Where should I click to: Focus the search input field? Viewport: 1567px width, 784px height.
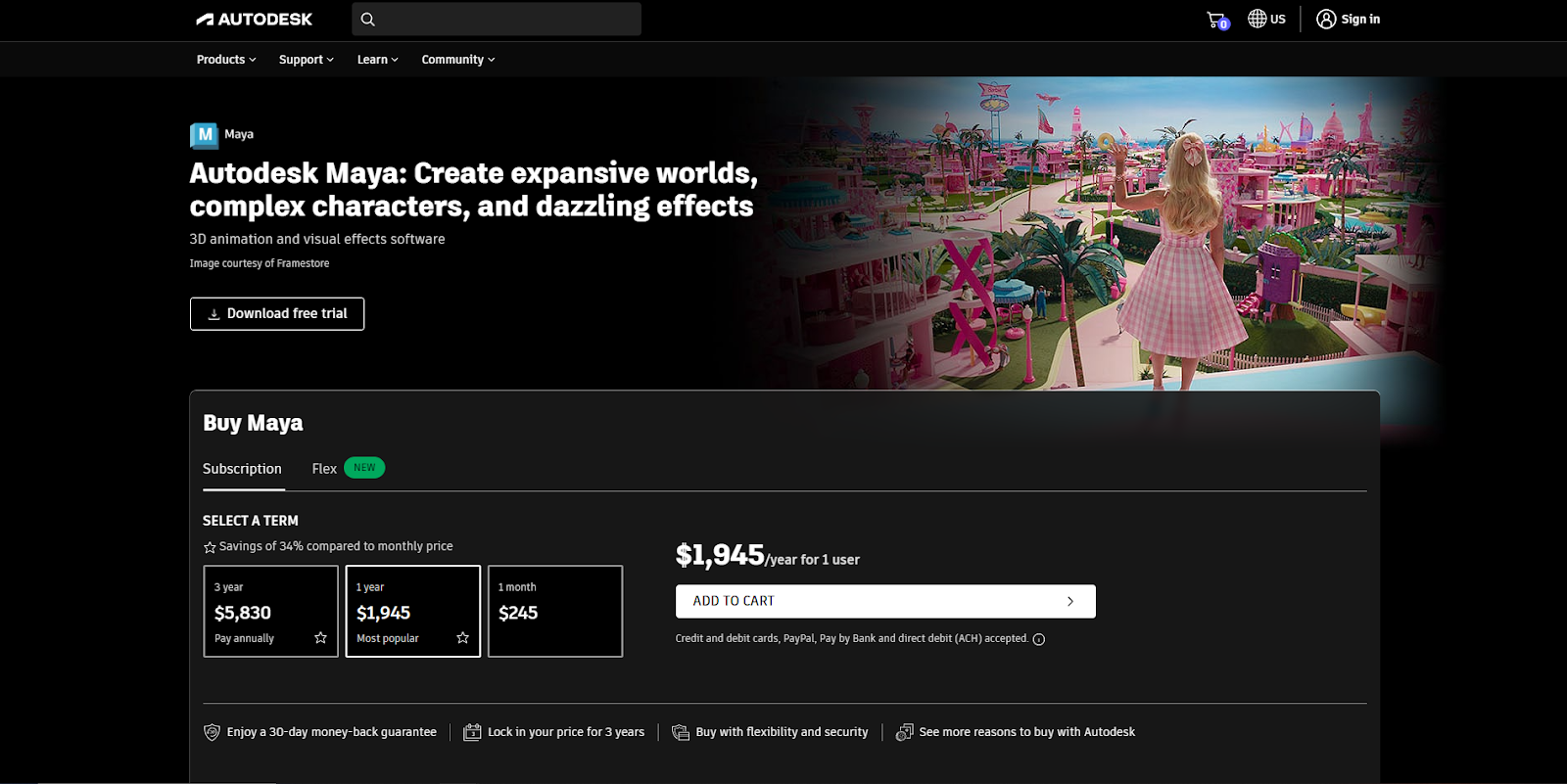497,19
